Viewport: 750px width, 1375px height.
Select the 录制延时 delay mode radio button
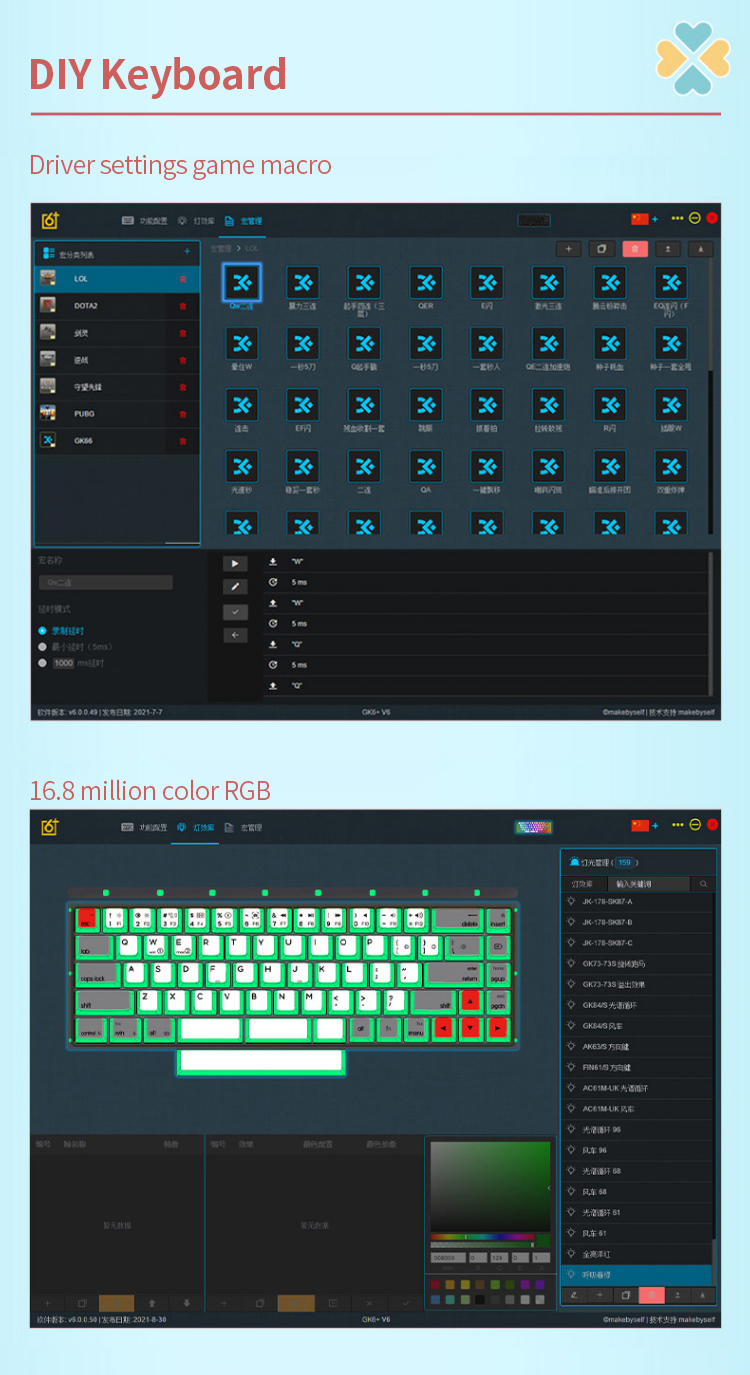coord(42,631)
